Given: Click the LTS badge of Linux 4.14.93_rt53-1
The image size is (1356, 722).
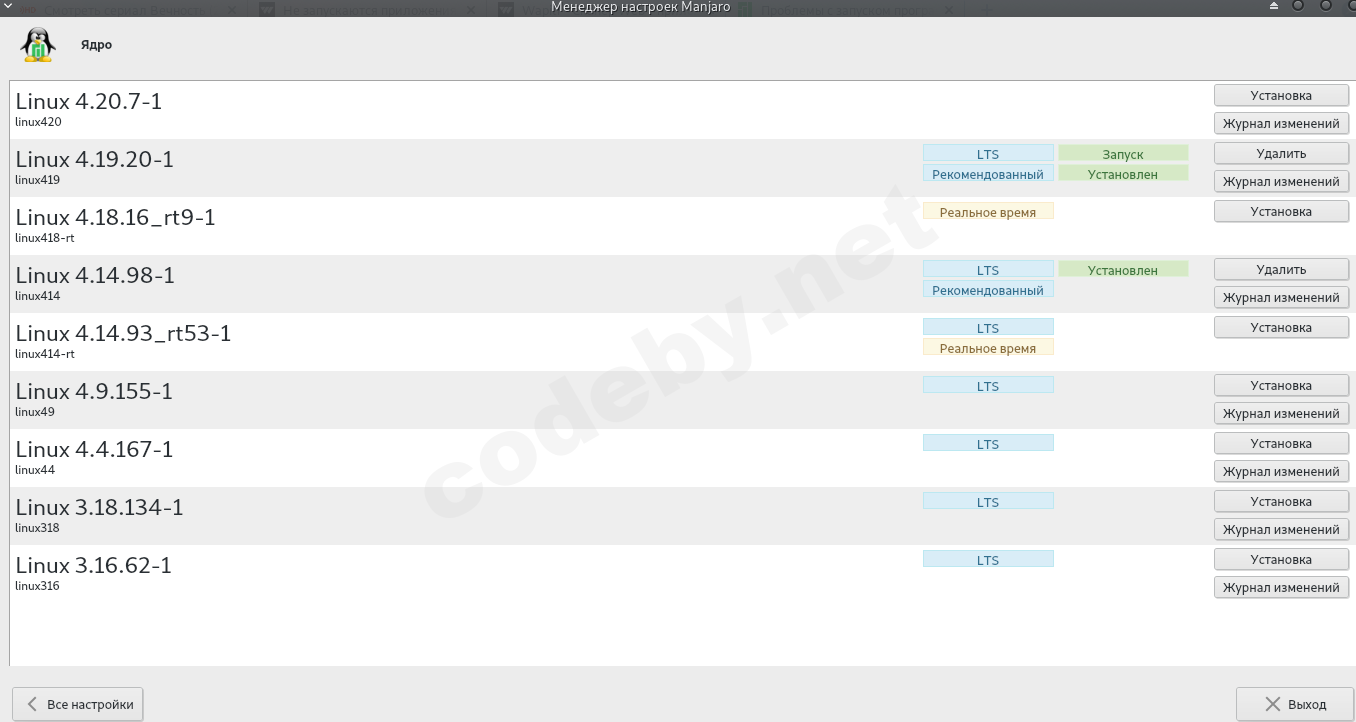Looking at the screenshot, I should coord(988,328).
